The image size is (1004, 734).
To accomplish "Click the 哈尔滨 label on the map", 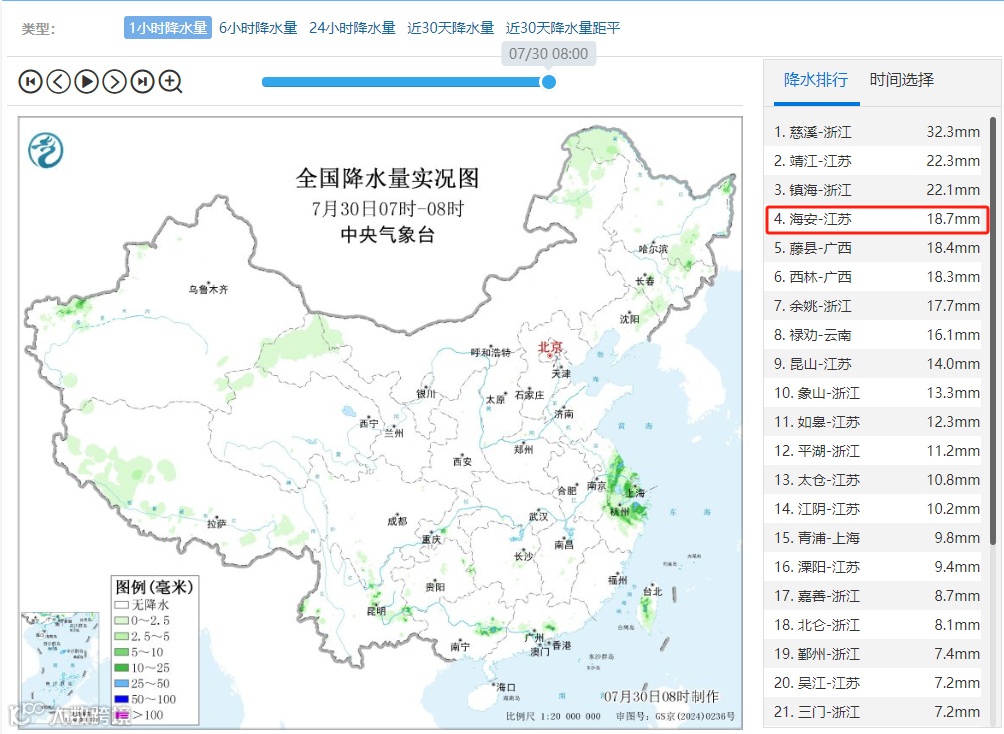I will tap(653, 249).
